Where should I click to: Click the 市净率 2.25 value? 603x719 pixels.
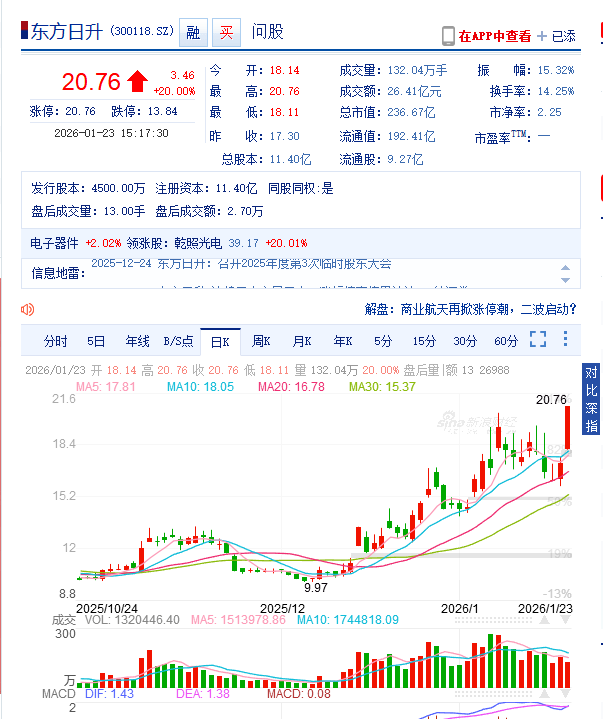pos(549,112)
